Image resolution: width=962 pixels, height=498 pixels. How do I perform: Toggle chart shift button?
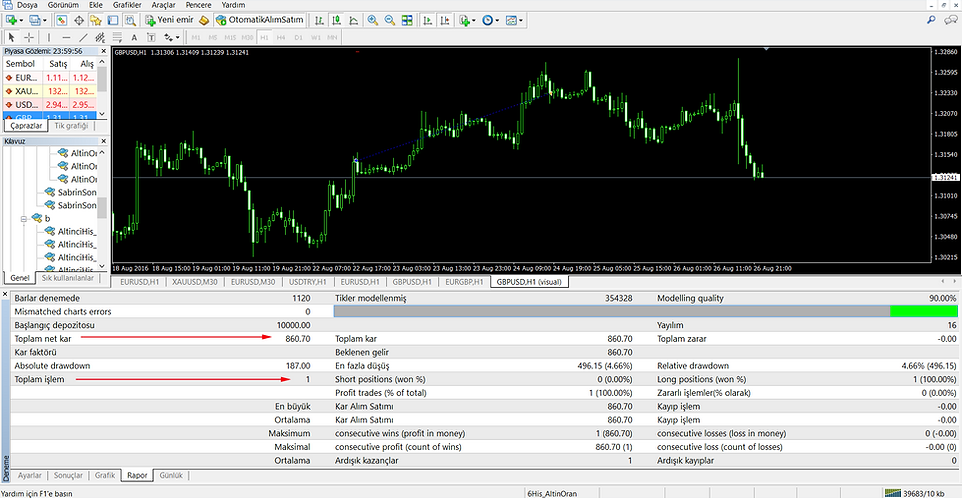[444, 20]
